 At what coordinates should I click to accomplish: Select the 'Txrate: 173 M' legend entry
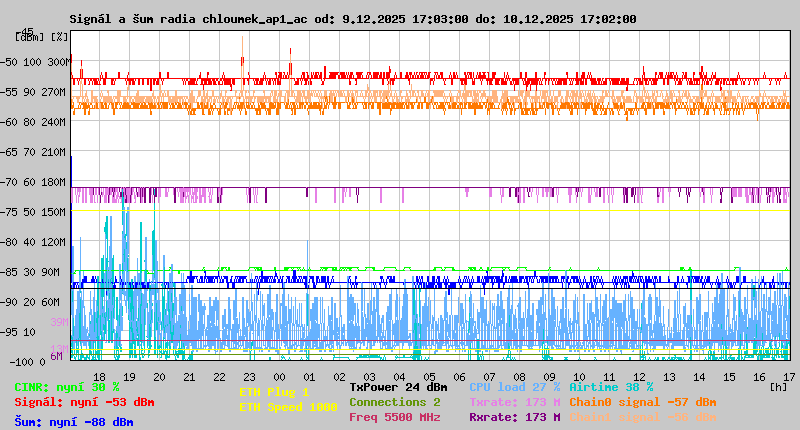515,402
